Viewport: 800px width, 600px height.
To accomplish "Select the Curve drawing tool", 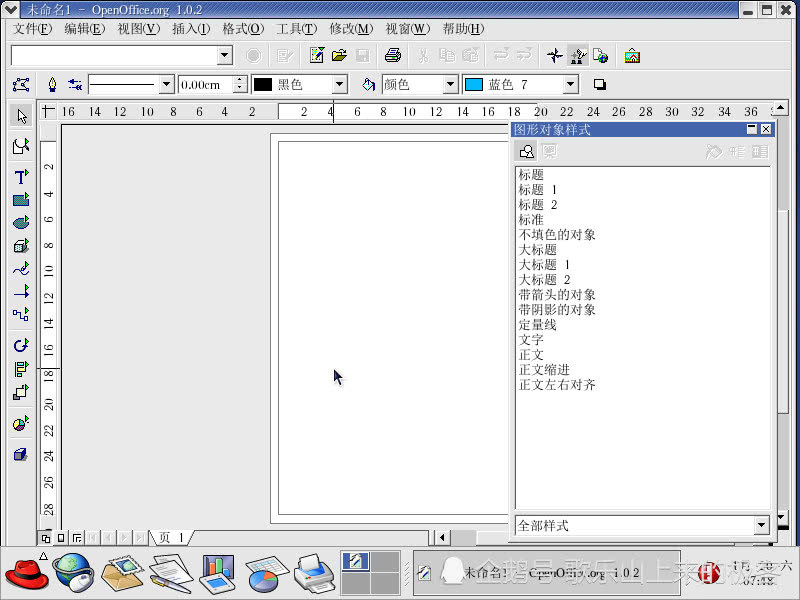I will (x=21, y=269).
